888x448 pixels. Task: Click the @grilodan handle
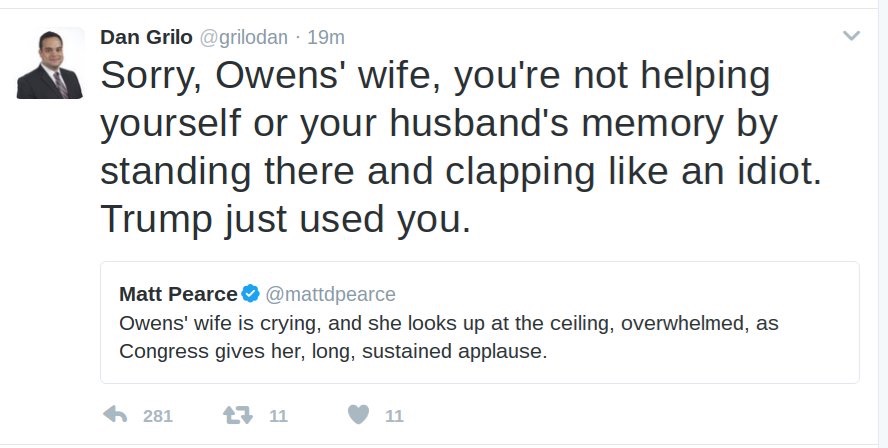click(243, 37)
